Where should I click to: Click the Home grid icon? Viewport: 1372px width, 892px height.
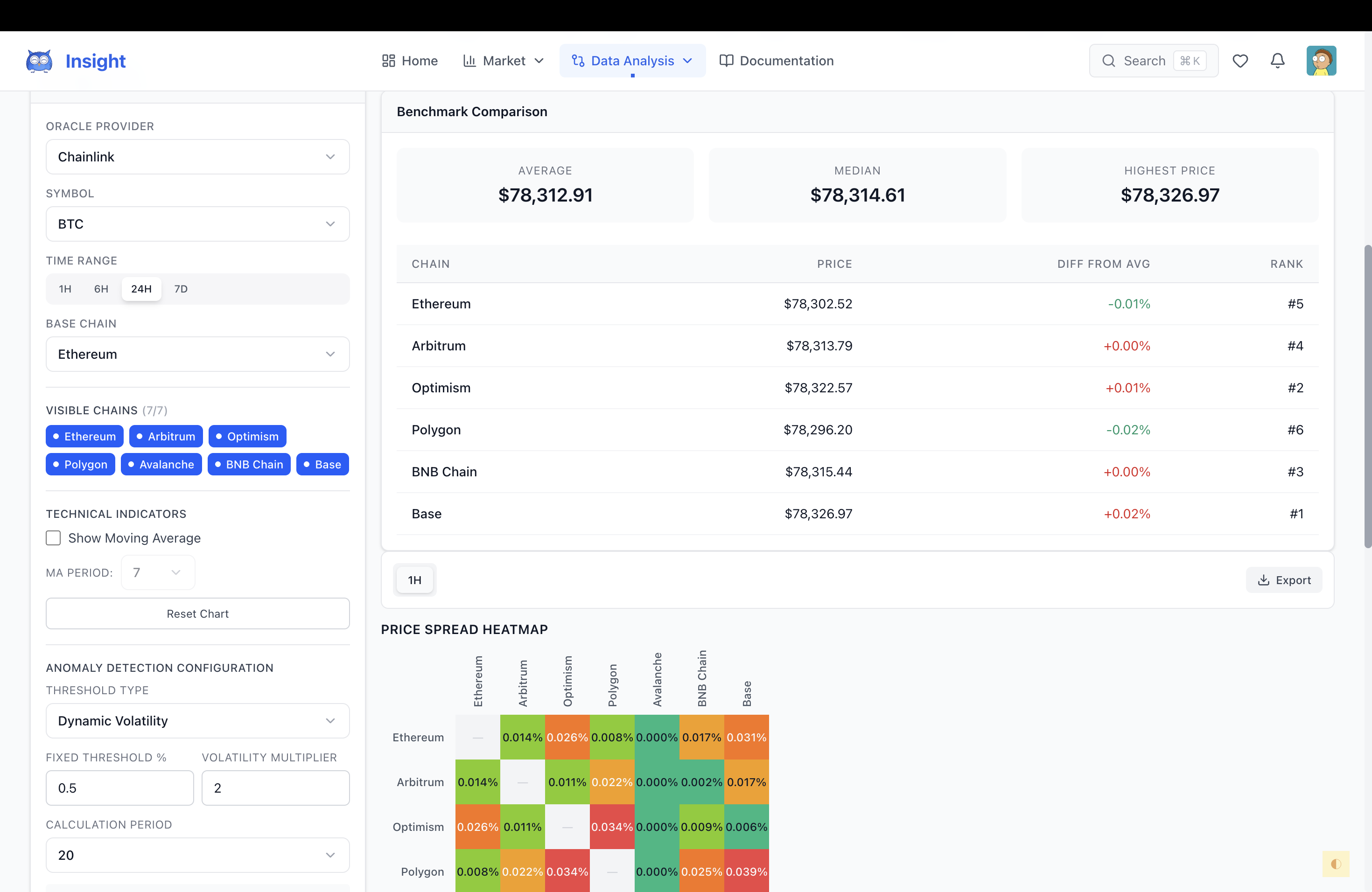coord(389,61)
